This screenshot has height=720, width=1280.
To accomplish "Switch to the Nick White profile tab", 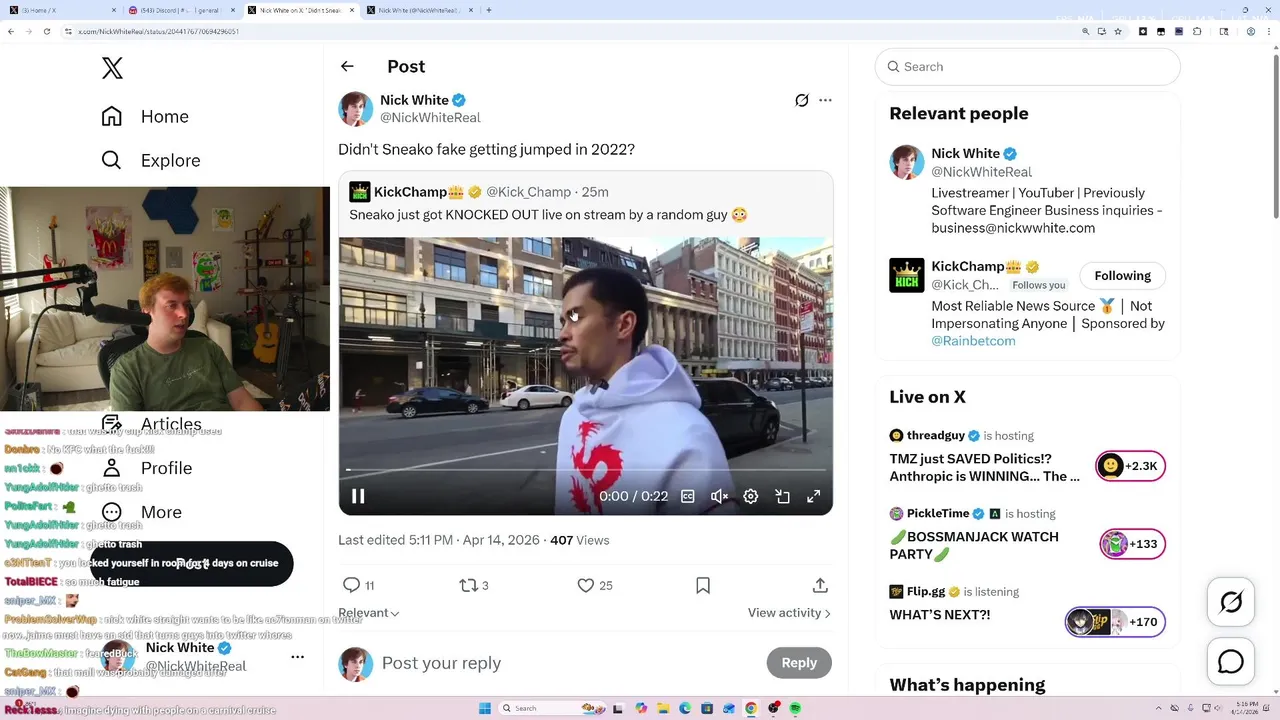I will point(418,10).
